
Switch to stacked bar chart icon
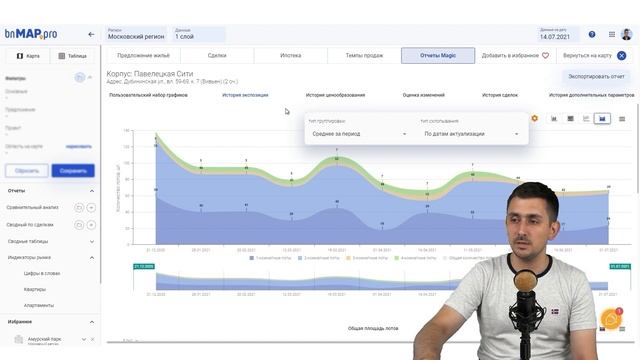571,119
